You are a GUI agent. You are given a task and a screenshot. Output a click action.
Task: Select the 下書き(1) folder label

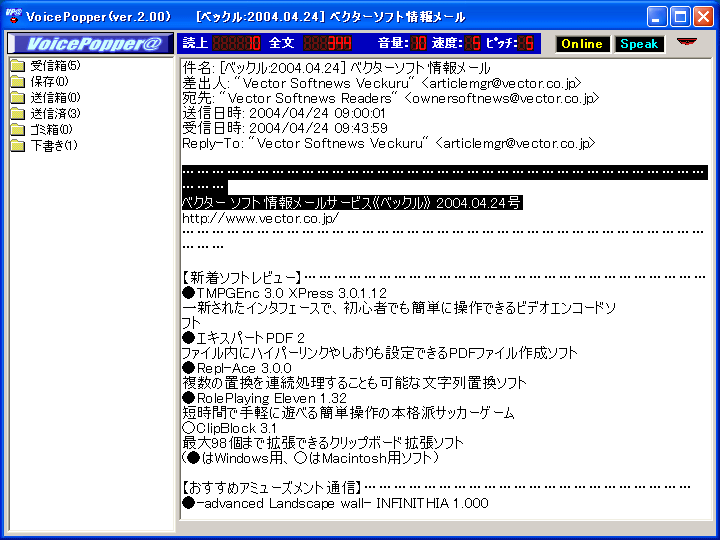[54, 146]
